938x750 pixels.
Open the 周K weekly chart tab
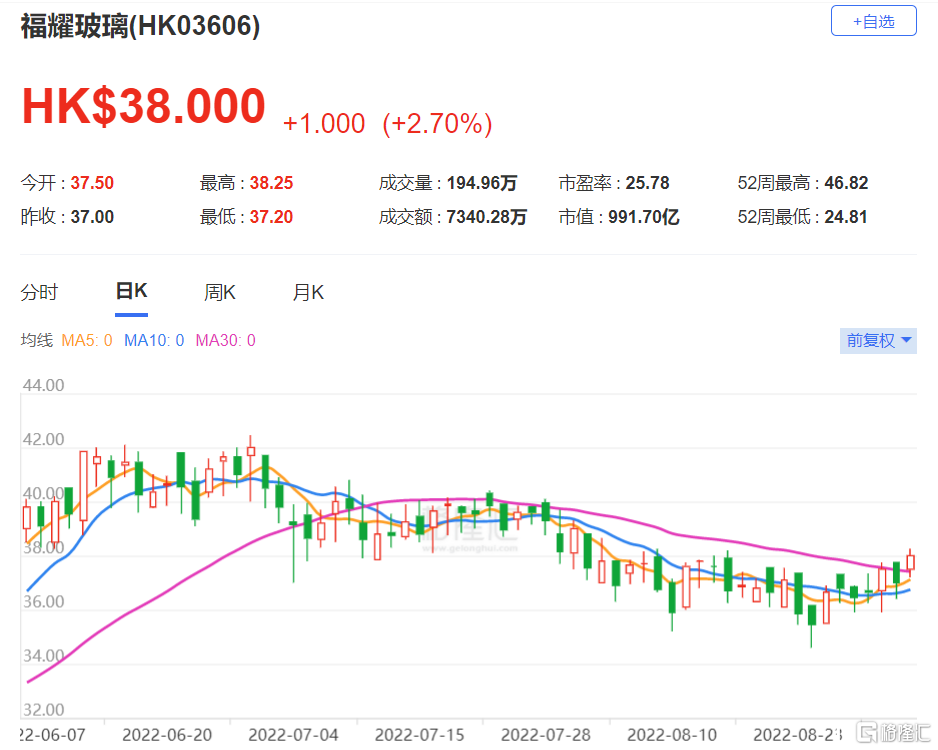[220, 292]
